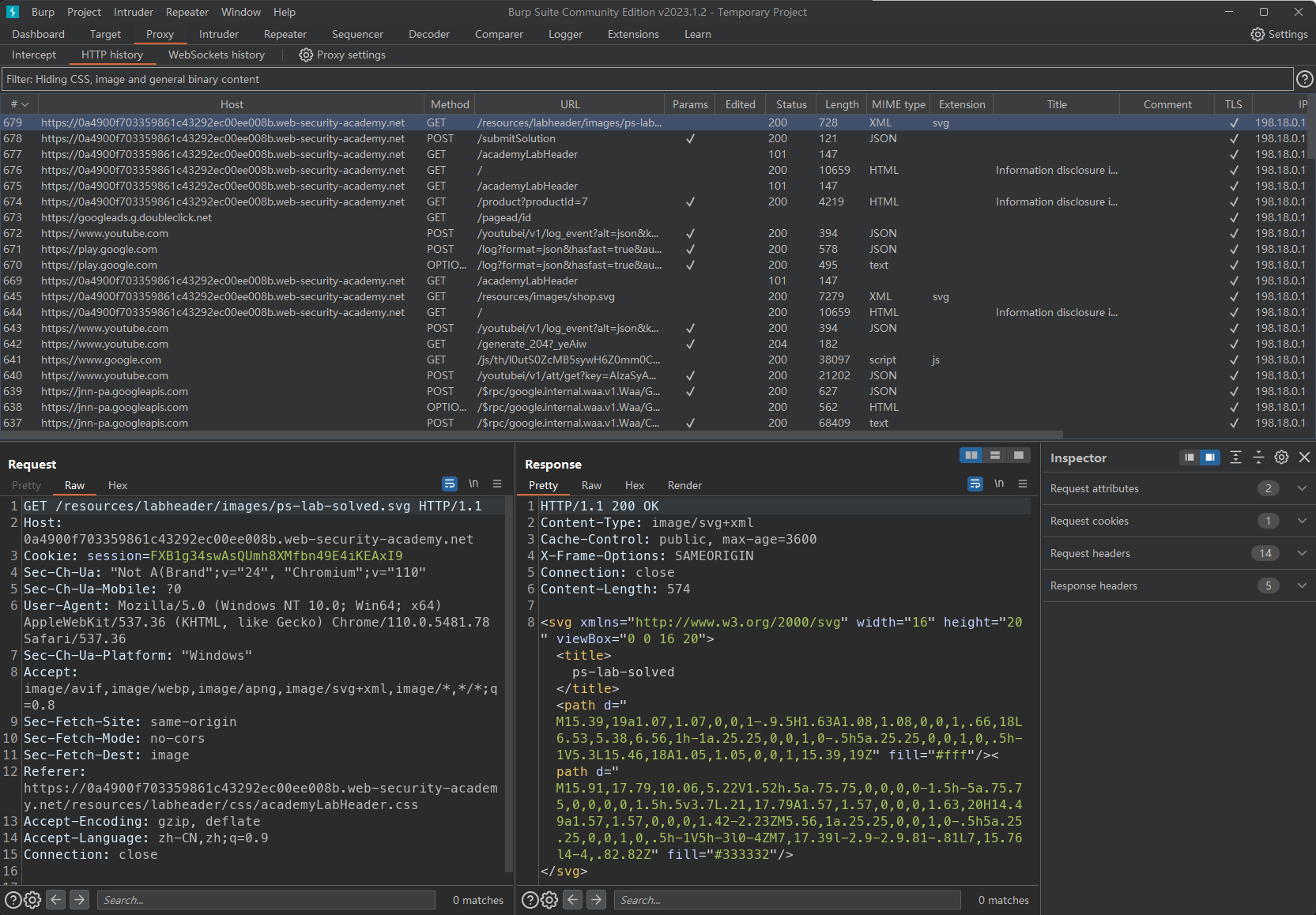Go to previous match in Response search
The height and width of the screenshot is (915, 1316).
(x=573, y=899)
